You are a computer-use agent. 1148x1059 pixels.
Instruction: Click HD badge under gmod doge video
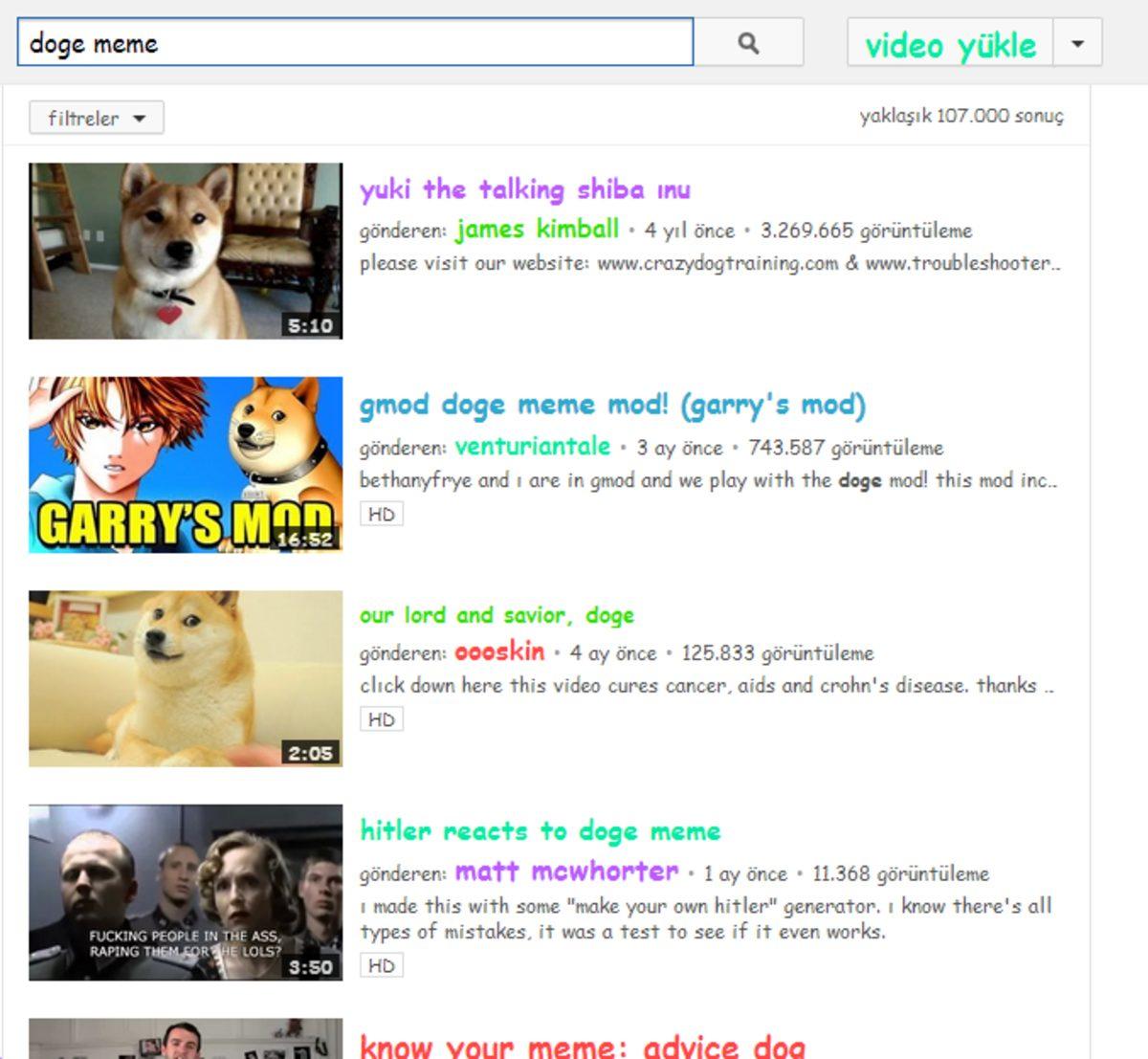381,515
